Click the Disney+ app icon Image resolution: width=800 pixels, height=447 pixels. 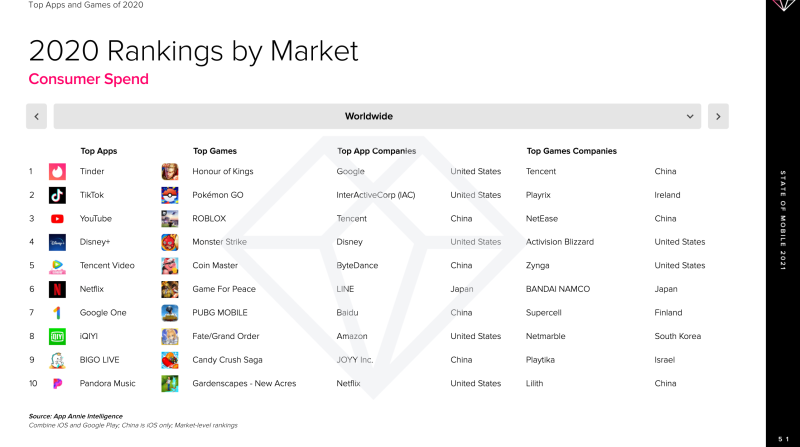(x=57, y=242)
